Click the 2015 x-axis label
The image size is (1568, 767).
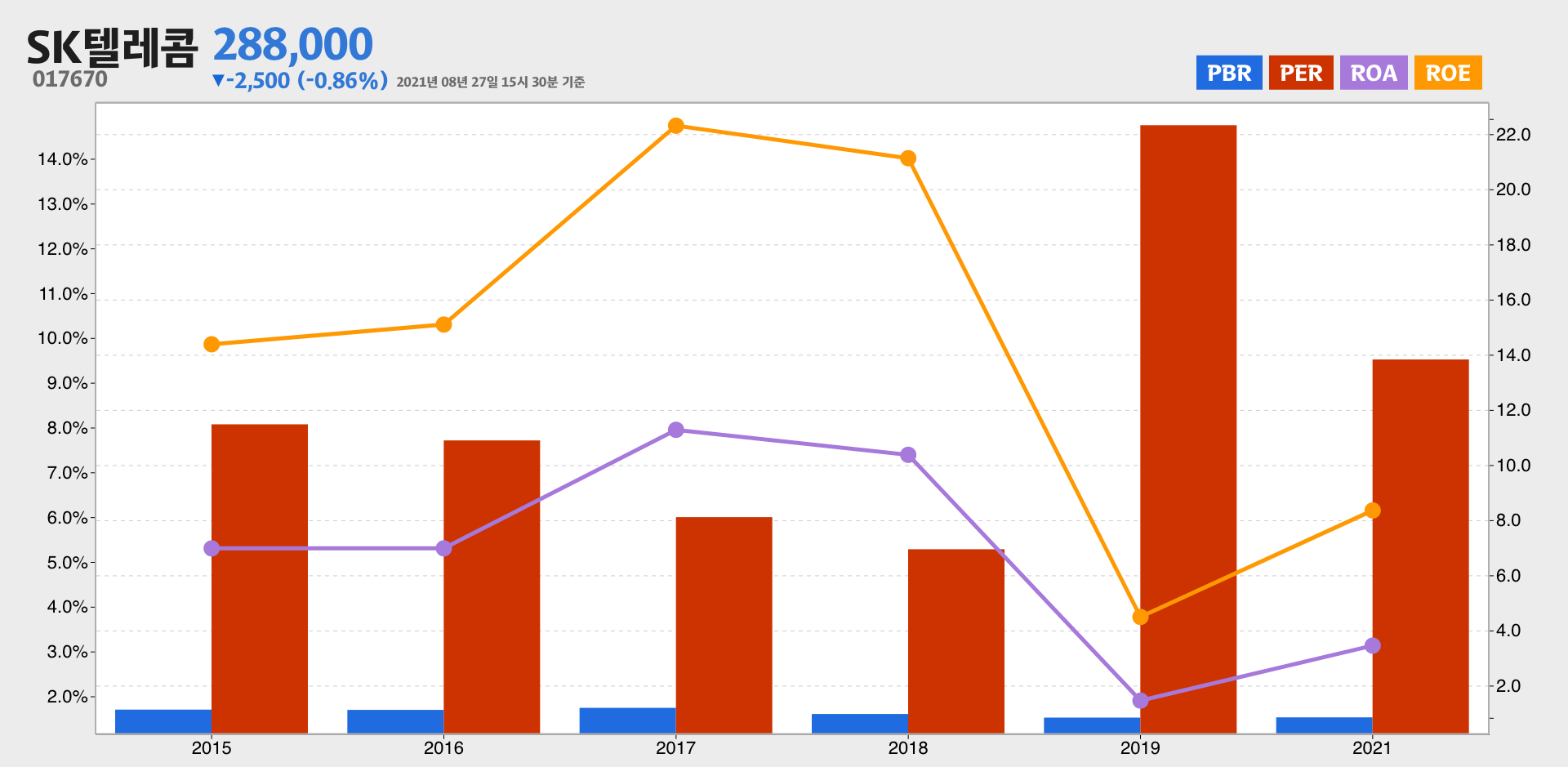click(x=212, y=747)
